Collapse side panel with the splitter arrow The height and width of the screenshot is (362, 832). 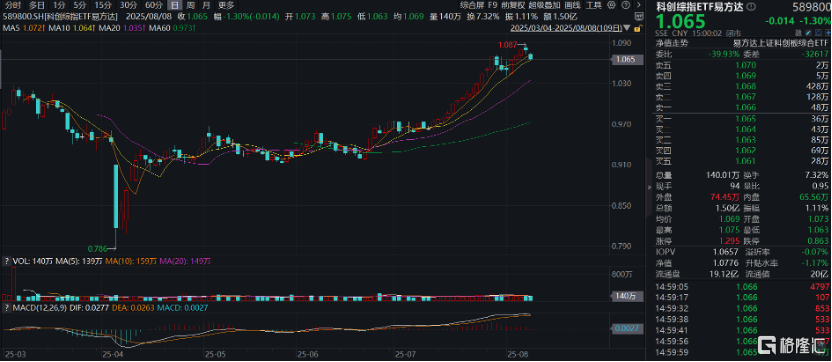point(650,187)
